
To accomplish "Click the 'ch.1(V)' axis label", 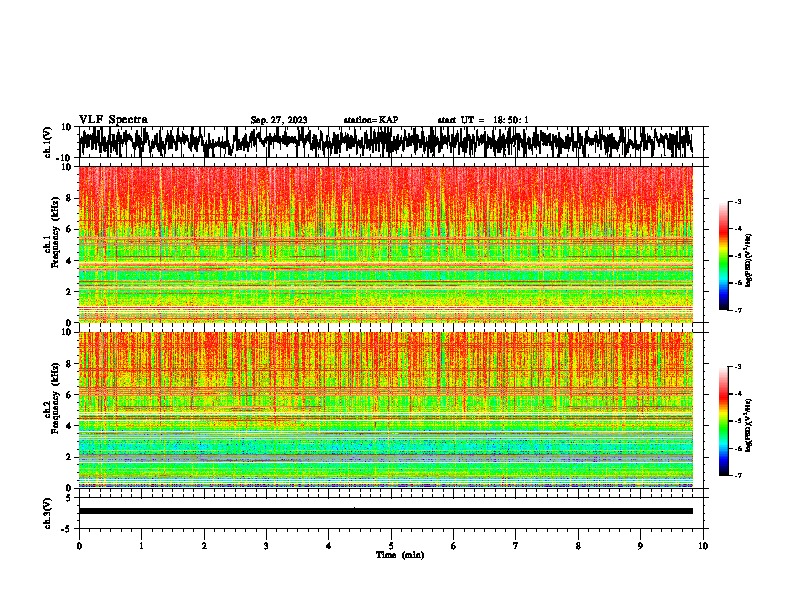I will coord(48,142).
